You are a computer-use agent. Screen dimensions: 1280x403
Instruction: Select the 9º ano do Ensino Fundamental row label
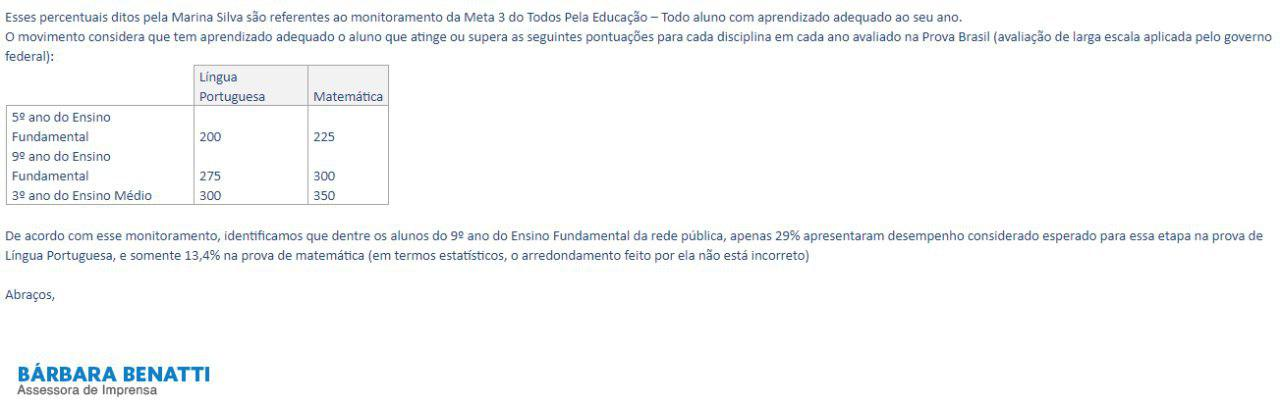click(100, 166)
